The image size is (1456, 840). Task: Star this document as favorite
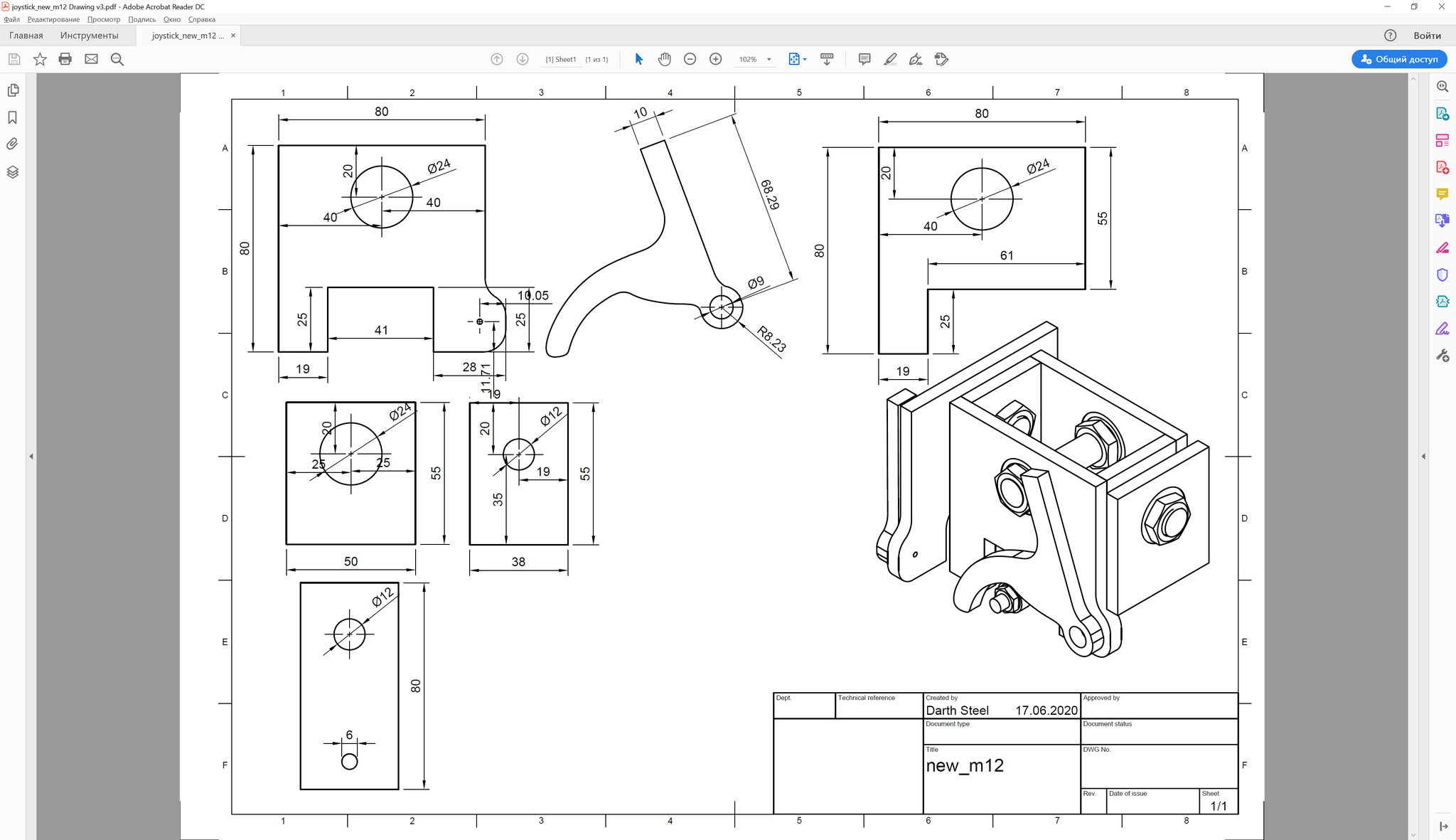point(40,59)
